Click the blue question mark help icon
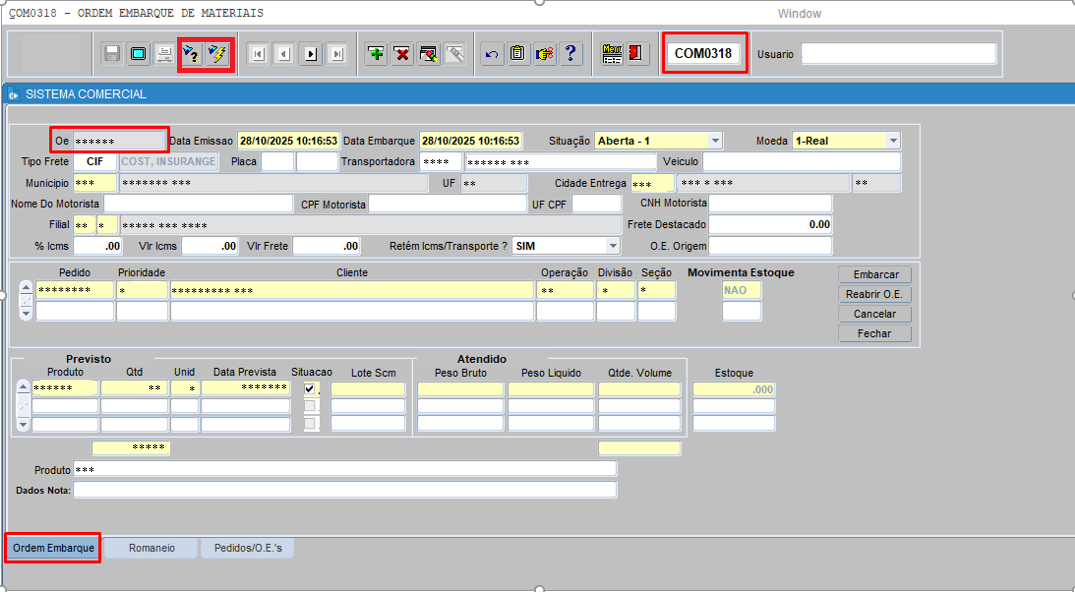The height and width of the screenshot is (592, 1075). point(570,54)
